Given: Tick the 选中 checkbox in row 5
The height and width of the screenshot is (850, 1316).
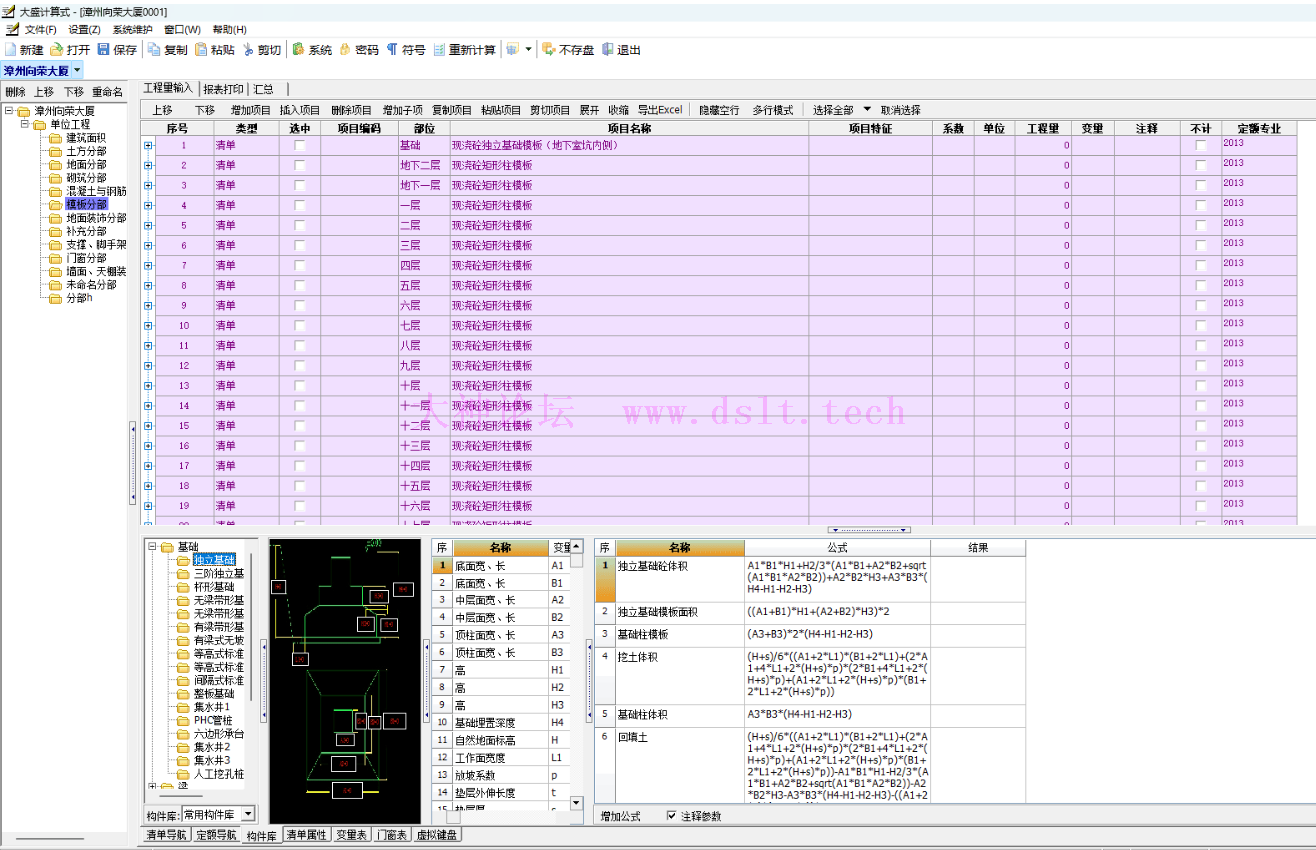Looking at the screenshot, I should [300, 225].
